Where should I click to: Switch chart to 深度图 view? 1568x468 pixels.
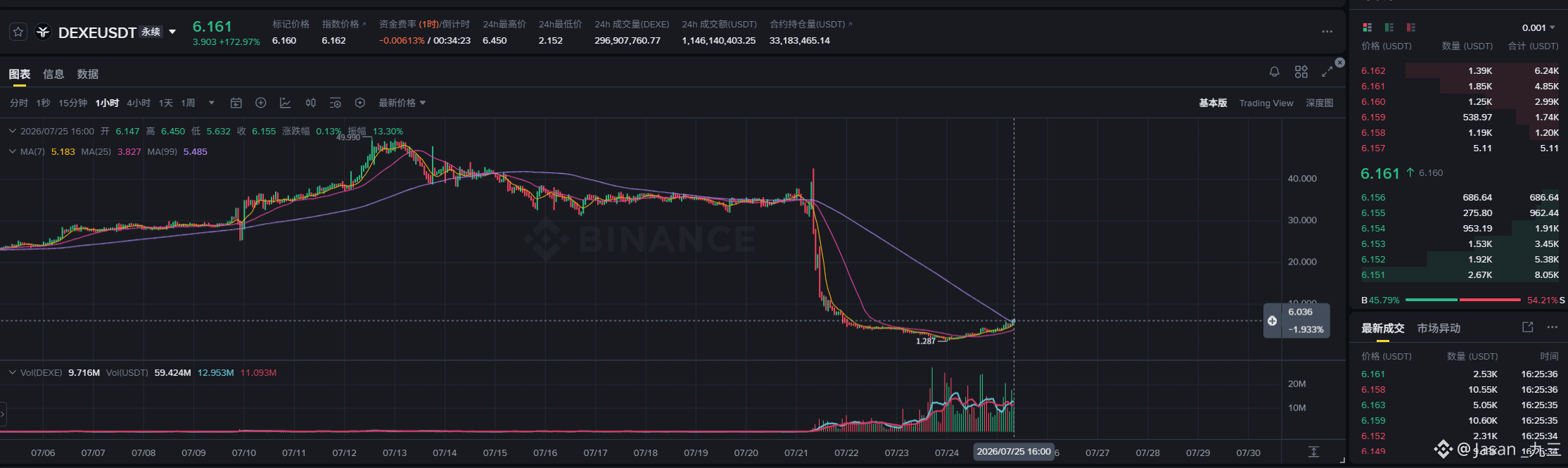(x=1320, y=103)
